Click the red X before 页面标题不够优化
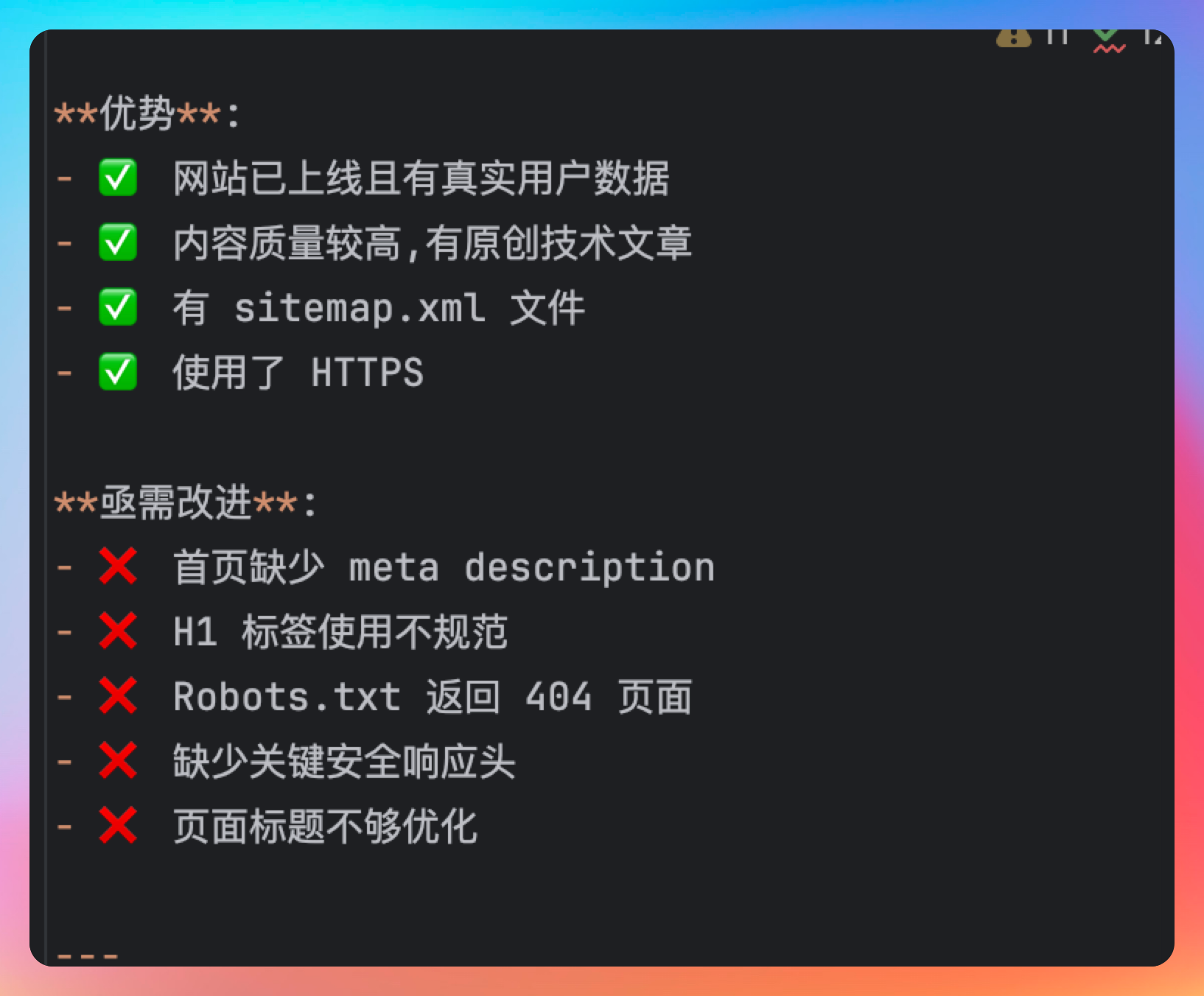The width and height of the screenshot is (1204, 996). tap(118, 826)
